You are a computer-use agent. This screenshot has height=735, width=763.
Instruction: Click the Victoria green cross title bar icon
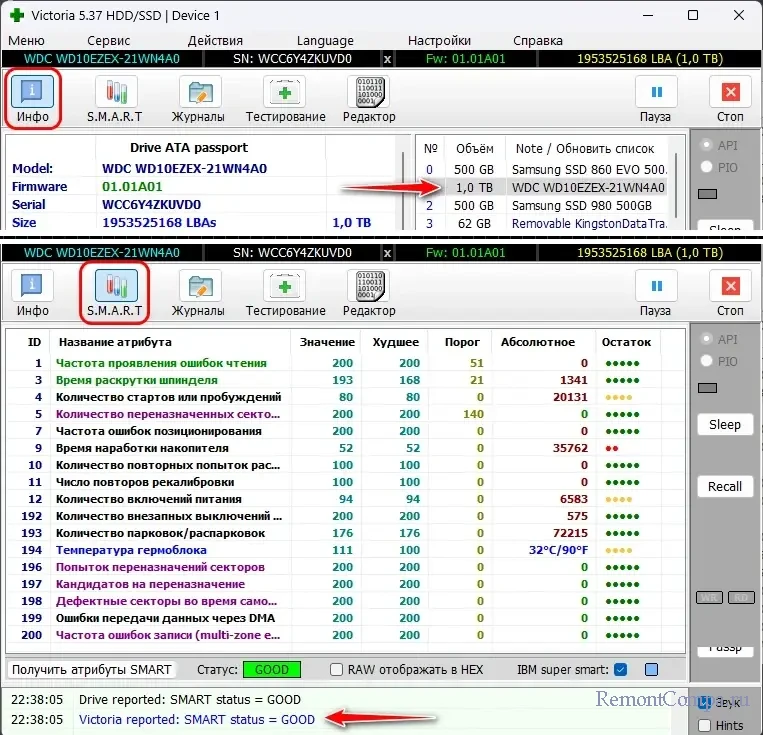point(17,16)
